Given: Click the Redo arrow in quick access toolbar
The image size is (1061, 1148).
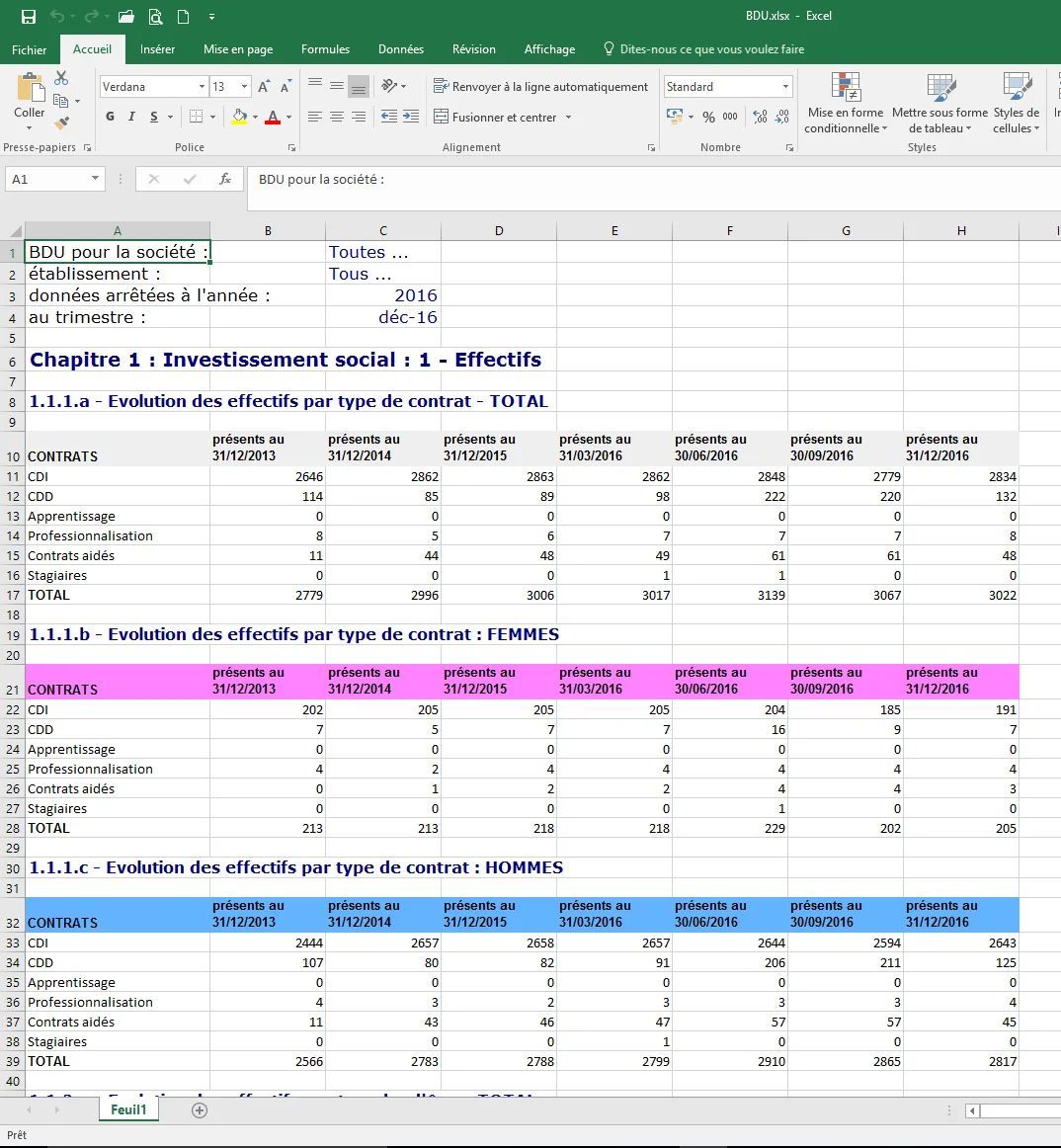Looking at the screenshot, I should point(92,16).
